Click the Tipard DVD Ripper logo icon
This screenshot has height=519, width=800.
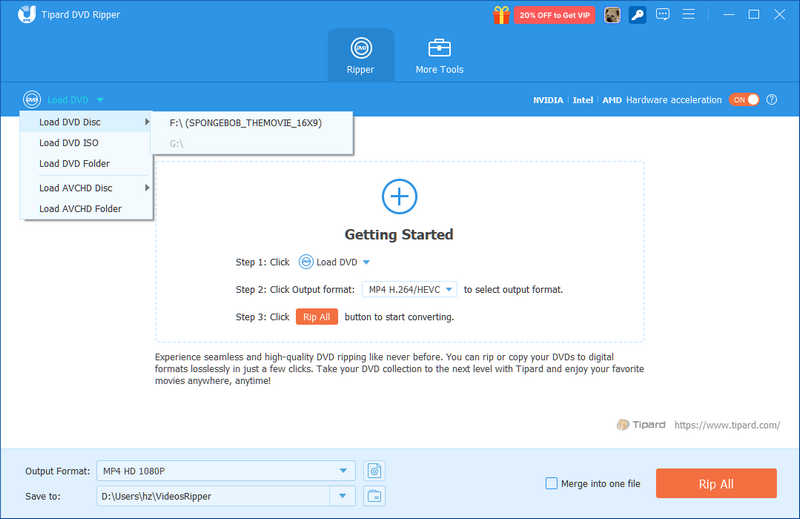click(27, 14)
